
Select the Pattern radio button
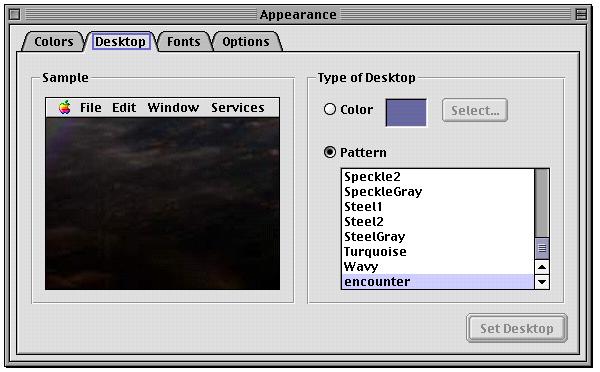[329, 152]
